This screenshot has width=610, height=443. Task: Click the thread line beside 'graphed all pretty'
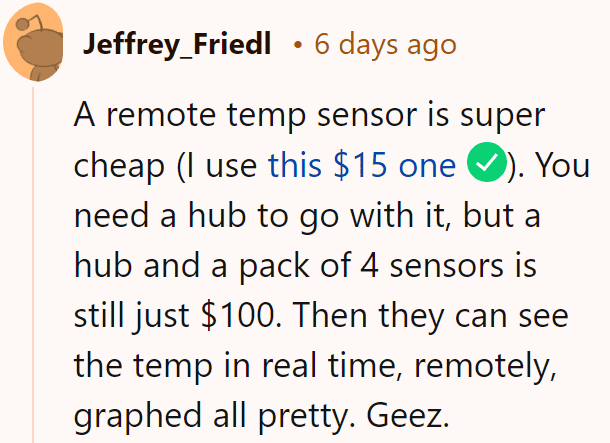(x=33, y=416)
